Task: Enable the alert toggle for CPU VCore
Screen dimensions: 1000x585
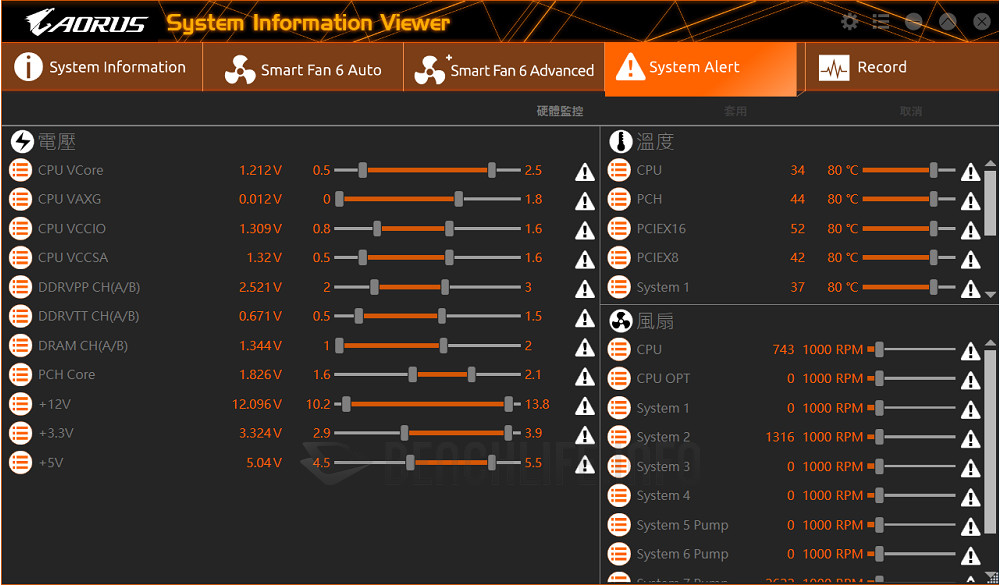Action: [x=583, y=171]
